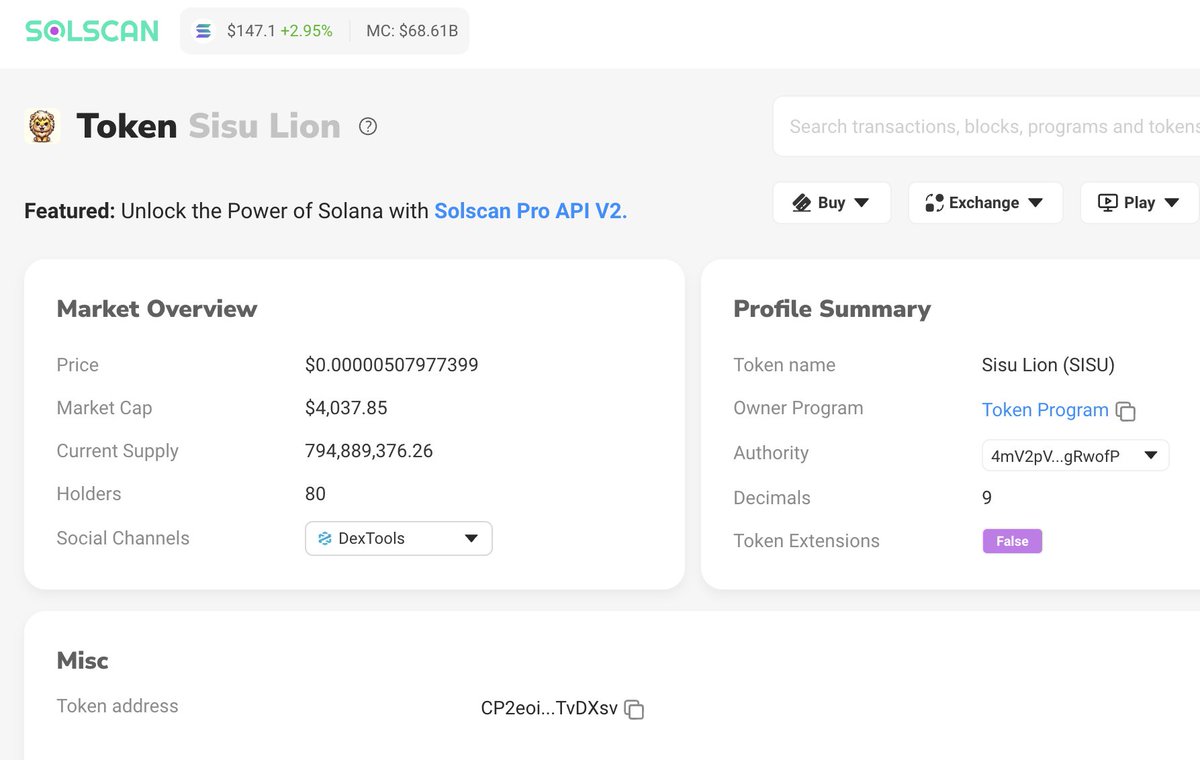Click the False token extensions badge
The height and width of the screenshot is (760, 1200).
click(x=1012, y=541)
